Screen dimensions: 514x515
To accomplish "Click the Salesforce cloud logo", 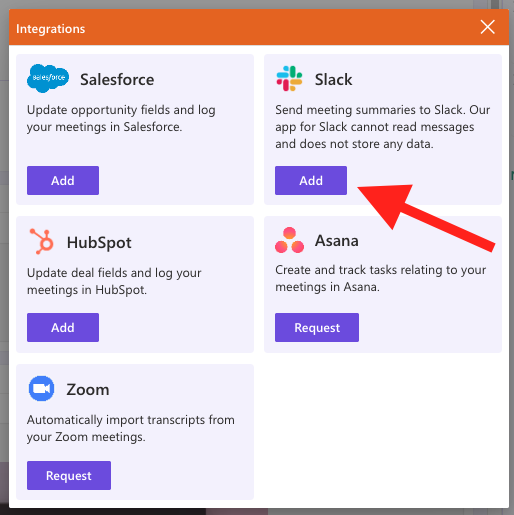I will coord(48,78).
